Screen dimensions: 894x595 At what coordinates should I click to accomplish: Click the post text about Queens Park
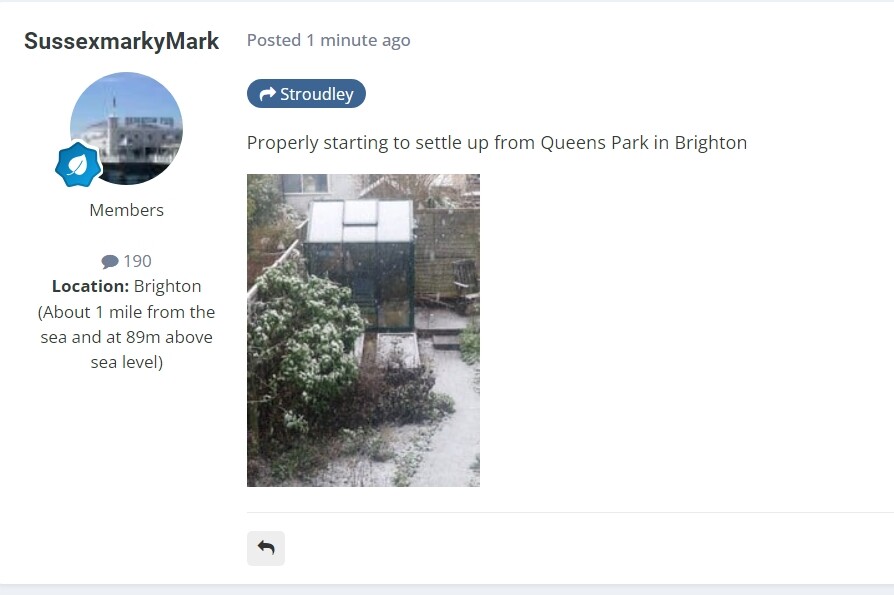(497, 142)
